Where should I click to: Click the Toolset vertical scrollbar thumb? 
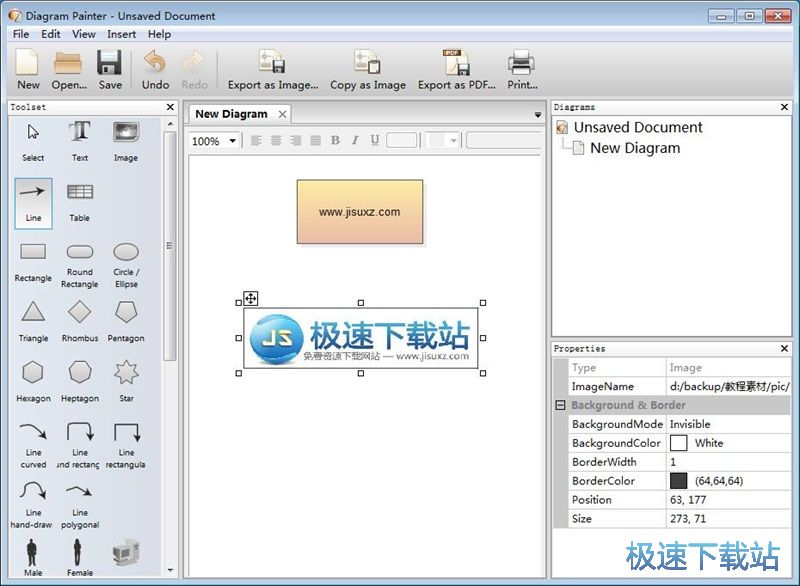[170, 246]
